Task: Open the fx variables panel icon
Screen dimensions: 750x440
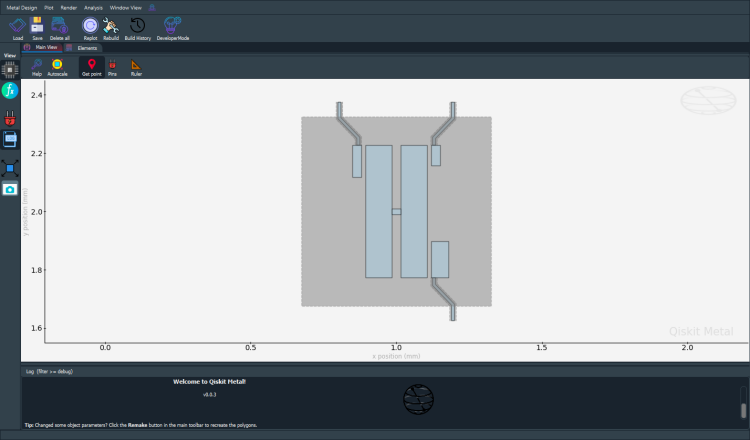Action: [10, 90]
